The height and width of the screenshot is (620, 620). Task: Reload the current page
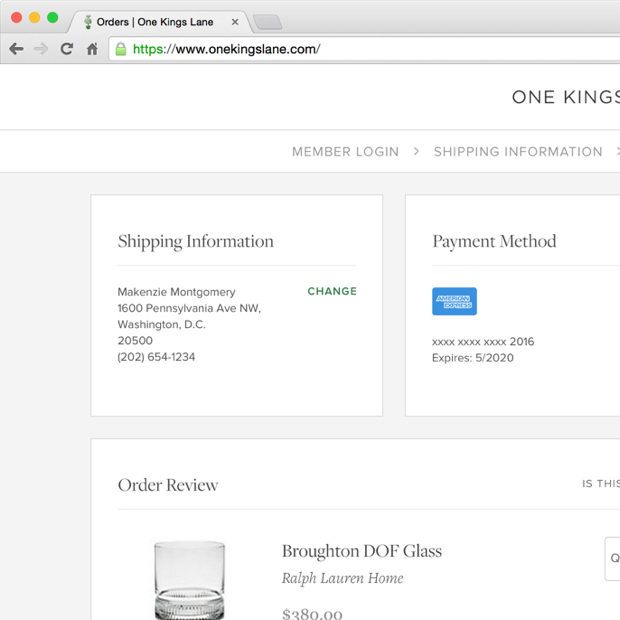[x=66, y=49]
